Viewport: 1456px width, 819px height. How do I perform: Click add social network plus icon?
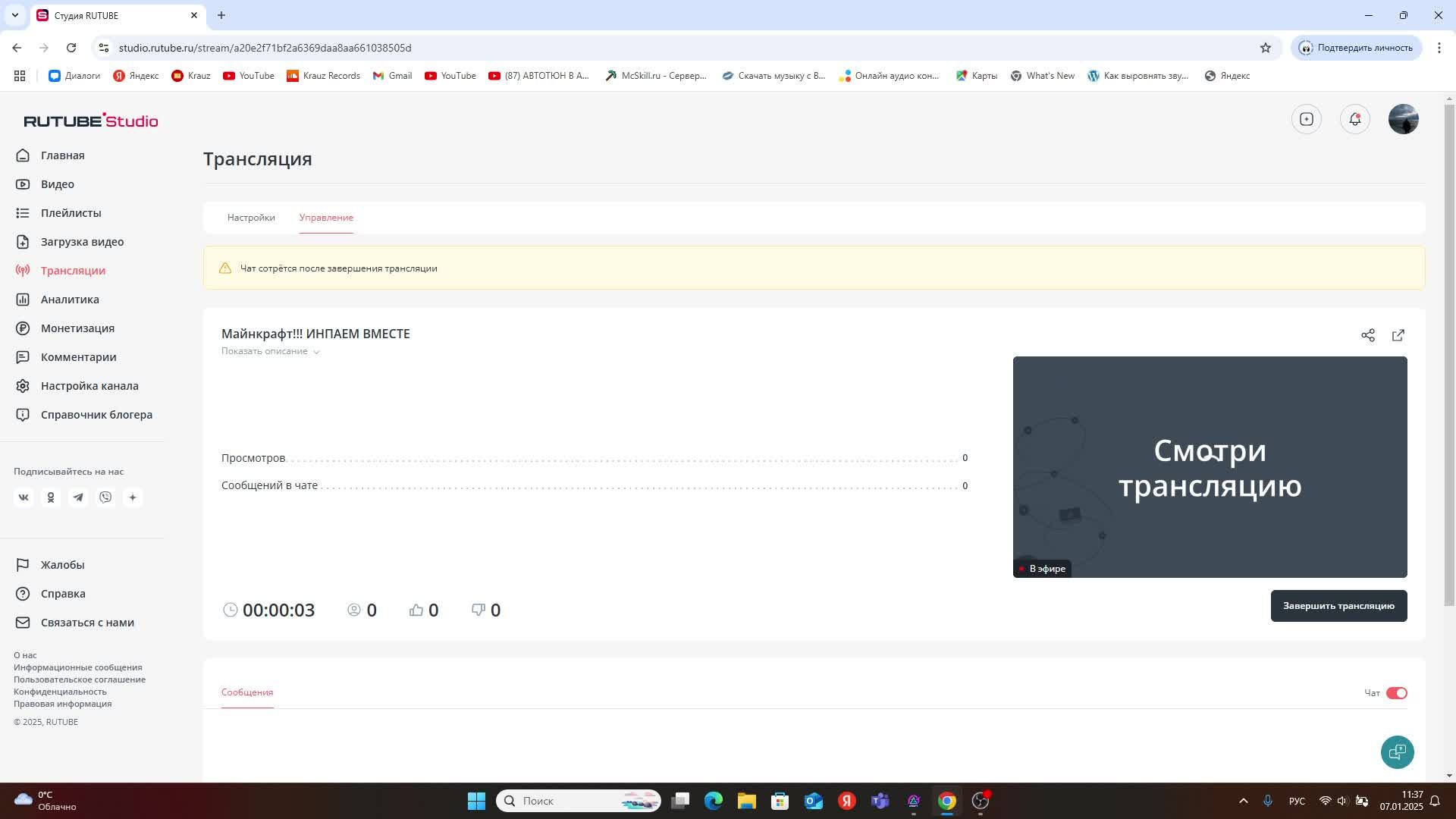tap(132, 497)
